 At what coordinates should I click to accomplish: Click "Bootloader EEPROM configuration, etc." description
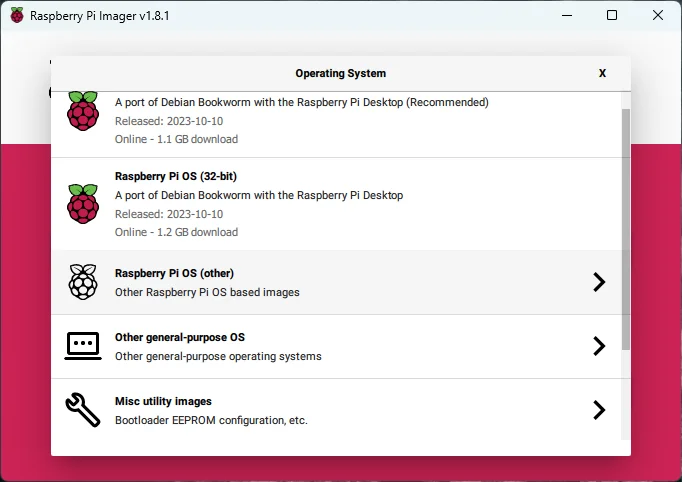pyautogui.click(x=211, y=420)
